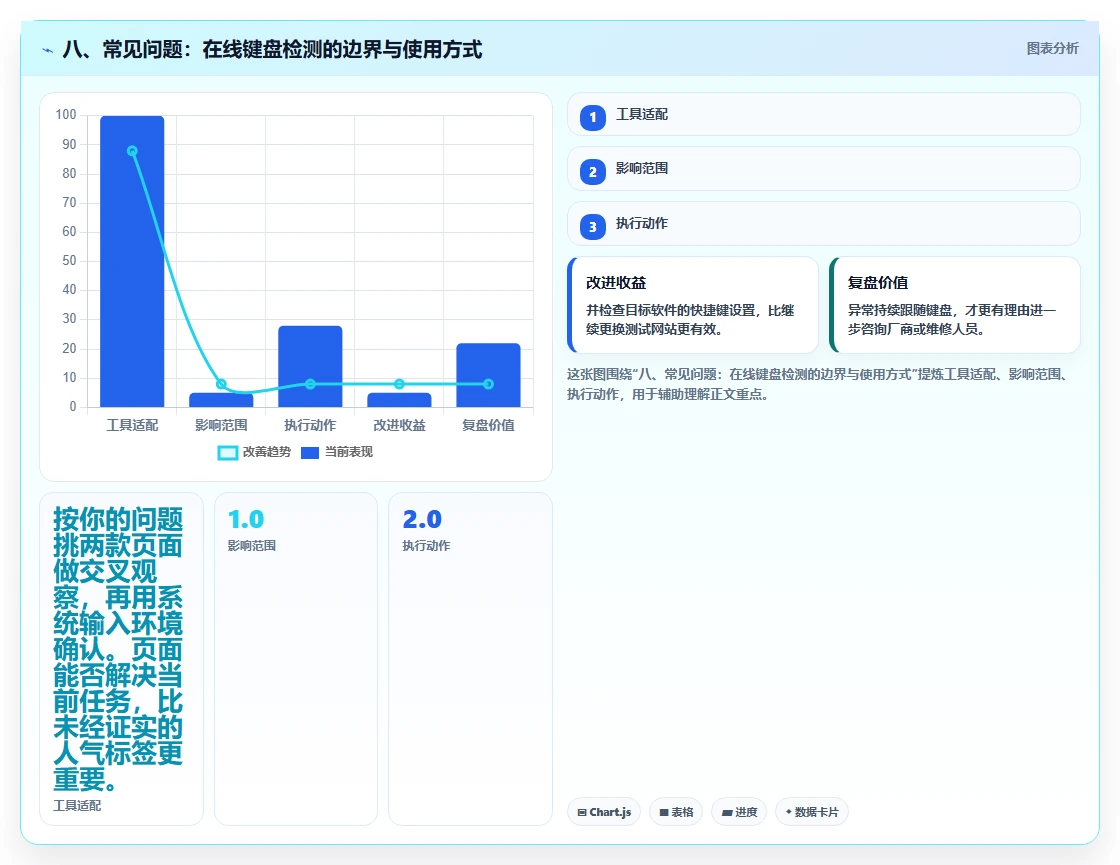Click the icon in the 表格 tag
1120x865 pixels.
(664, 812)
